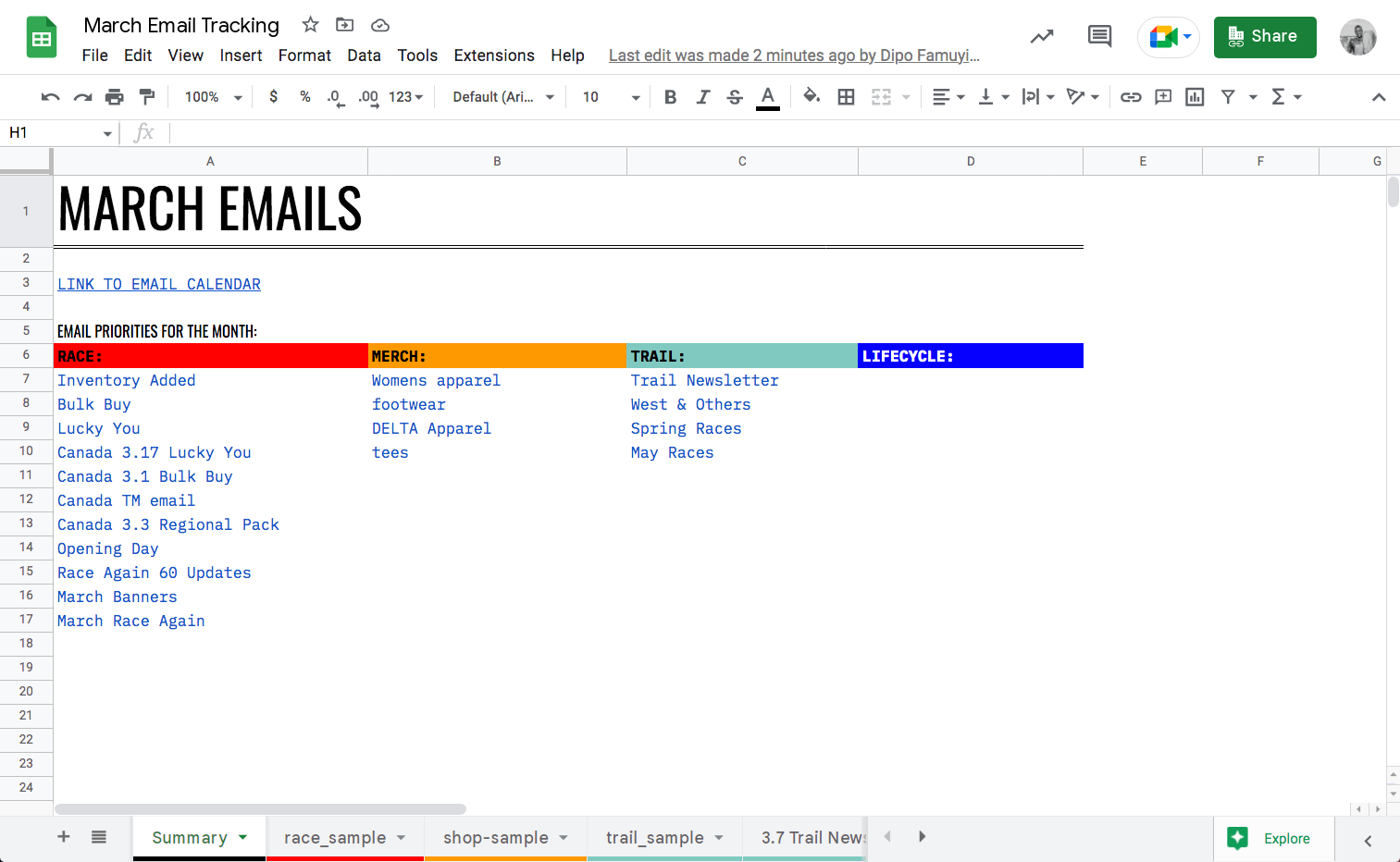Click the Print icon
The image size is (1400, 862).
115,97
